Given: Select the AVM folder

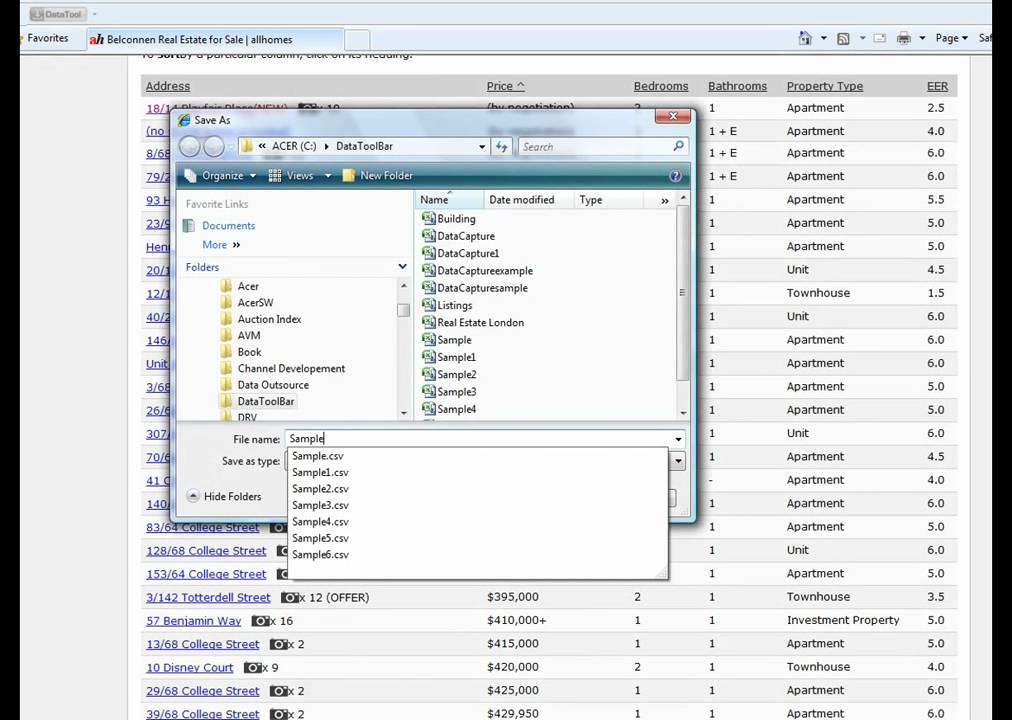Looking at the screenshot, I should pos(240,335).
